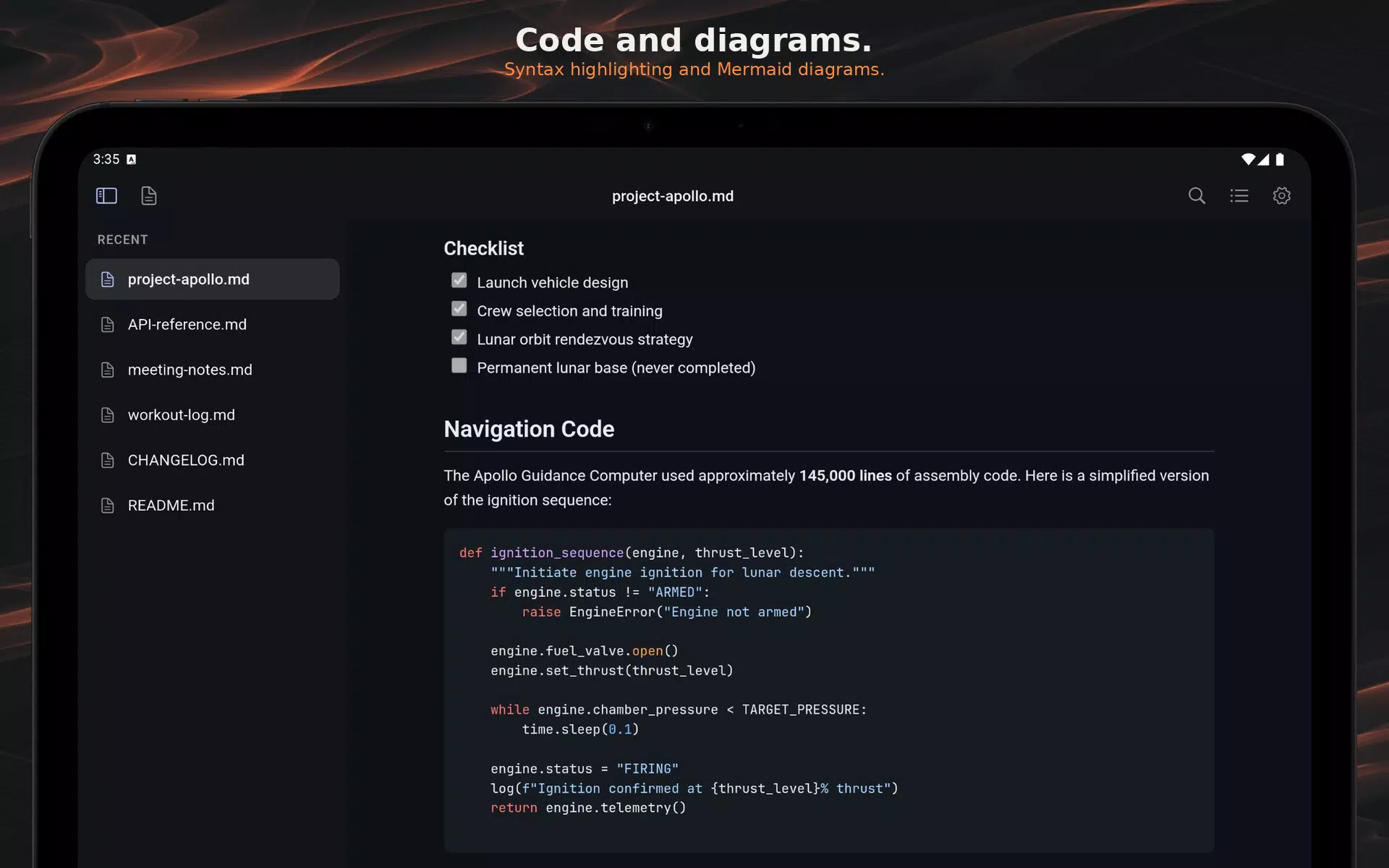Tap the Wi-Fi status icon

pyautogui.click(x=1248, y=159)
